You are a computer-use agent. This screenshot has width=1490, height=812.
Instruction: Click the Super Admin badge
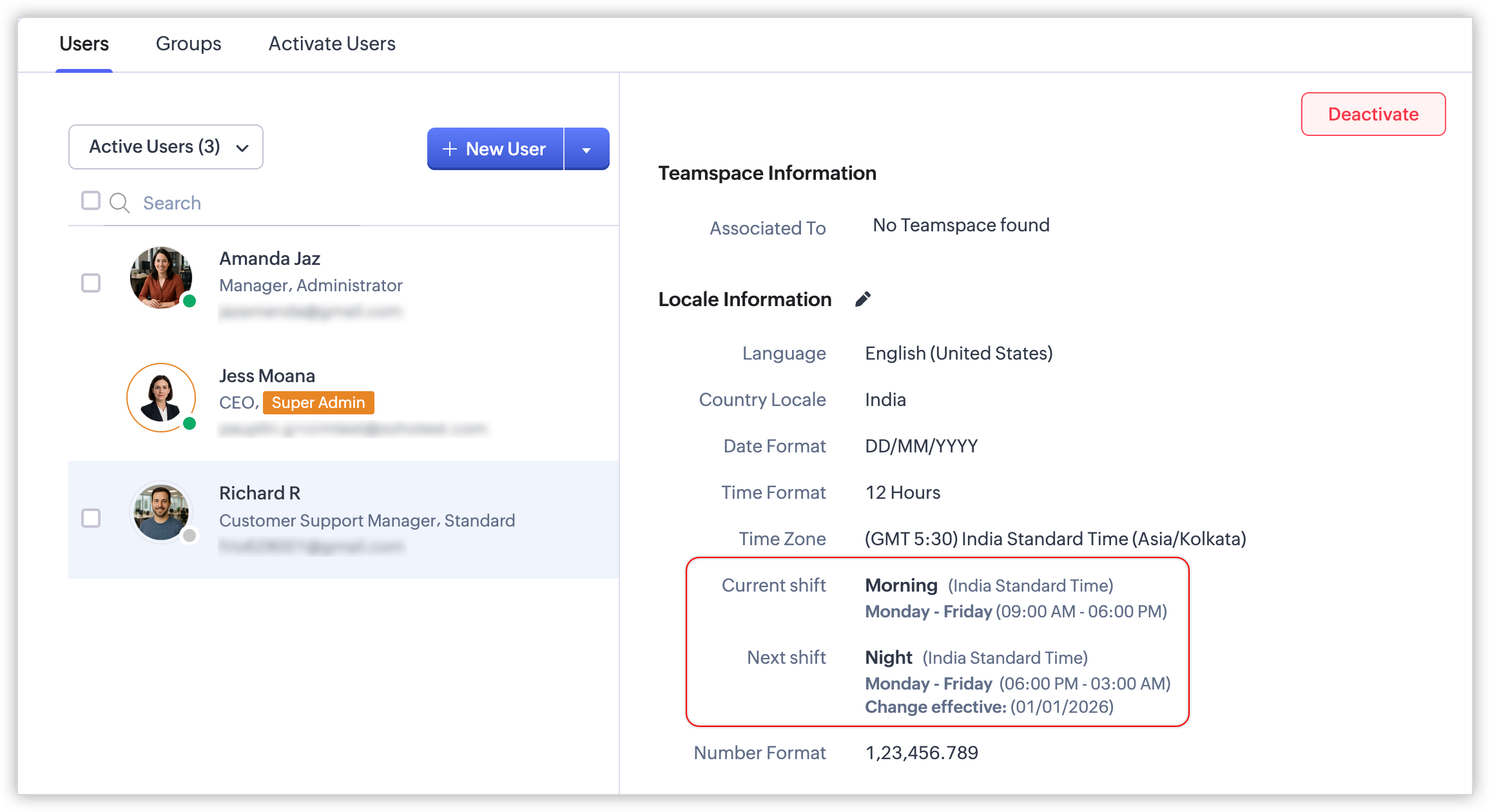pos(318,403)
